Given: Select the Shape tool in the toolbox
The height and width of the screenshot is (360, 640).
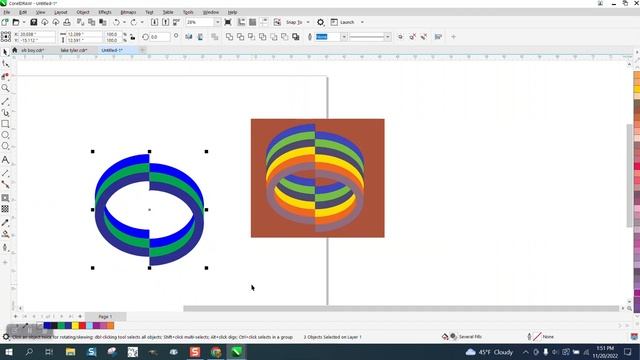Looking at the screenshot, I should 5,64.
